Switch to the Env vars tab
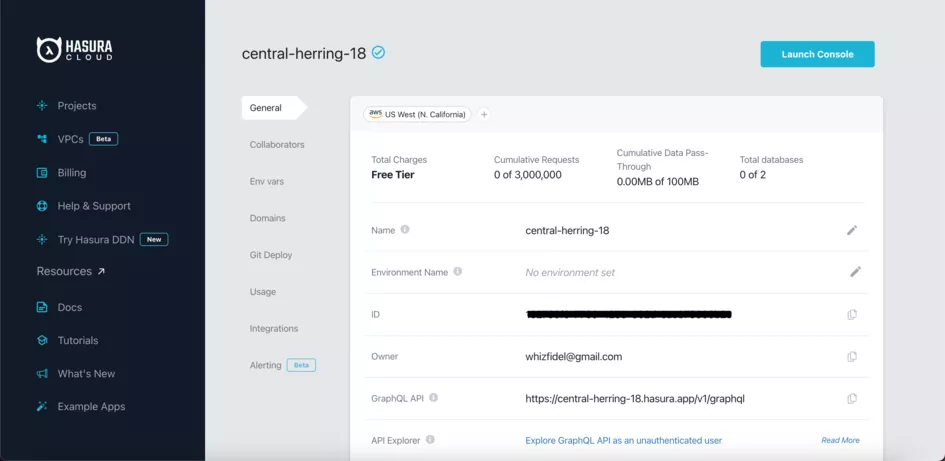 click(266, 181)
